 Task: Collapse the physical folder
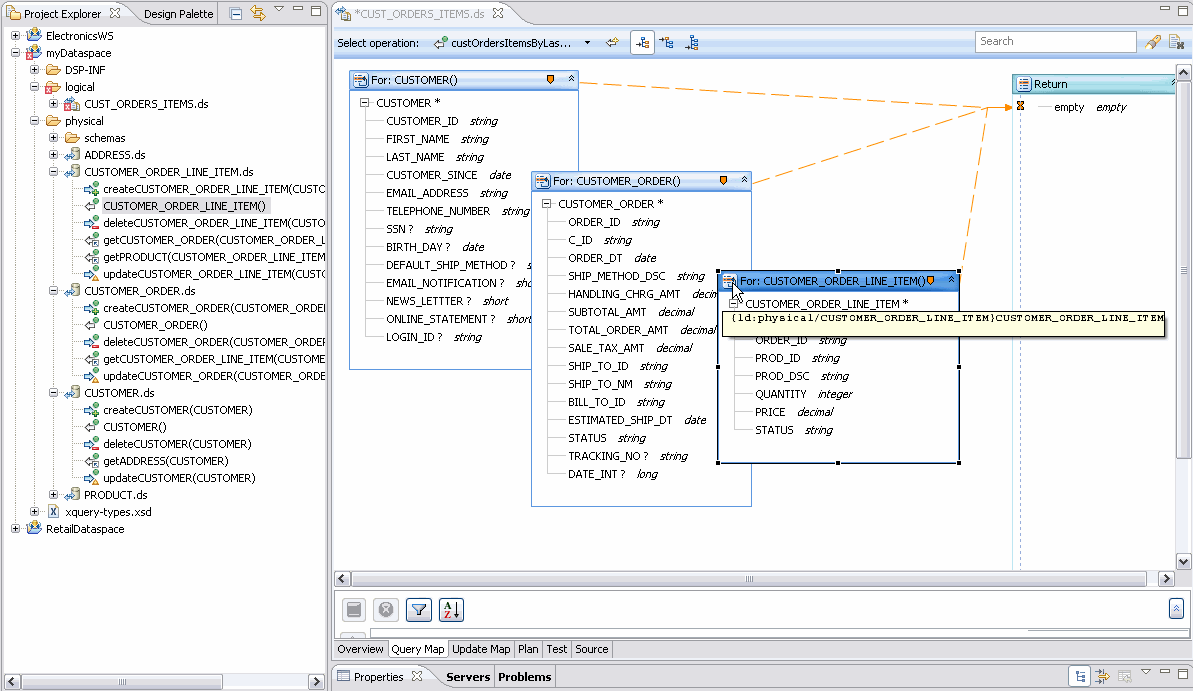point(34,120)
